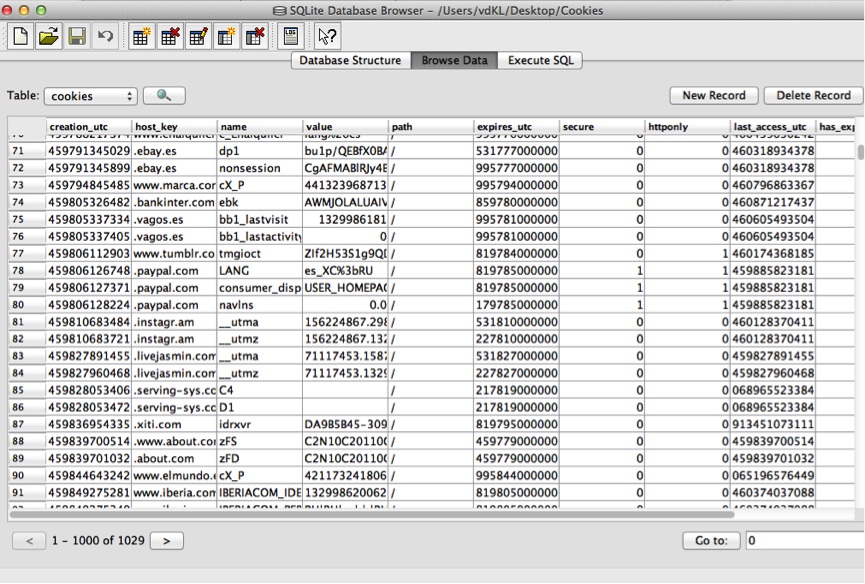This screenshot has width=865, height=584.
Task: Select the 'www.marca.cor' host cell
Action: [x=174, y=185]
